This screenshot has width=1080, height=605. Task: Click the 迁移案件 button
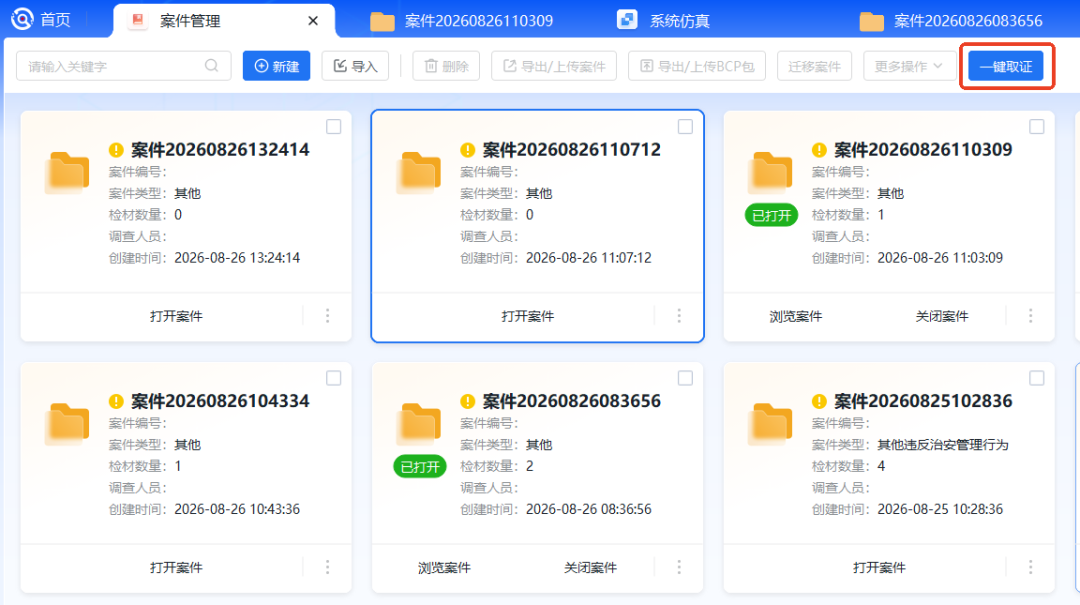[815, 66]
